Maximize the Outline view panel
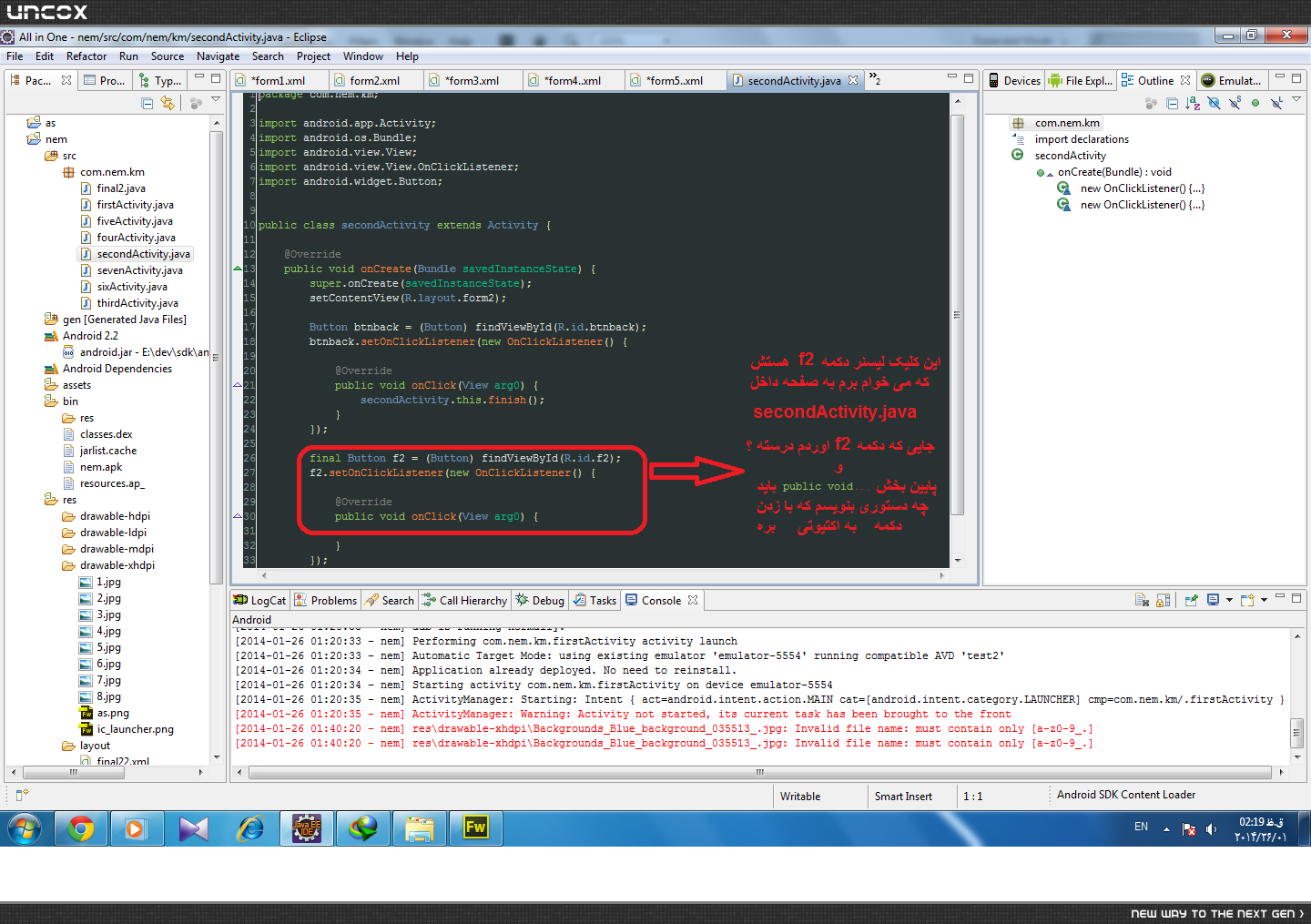Image resolution: width=1311 pixels, height=924 pixels. [1296, 78]
